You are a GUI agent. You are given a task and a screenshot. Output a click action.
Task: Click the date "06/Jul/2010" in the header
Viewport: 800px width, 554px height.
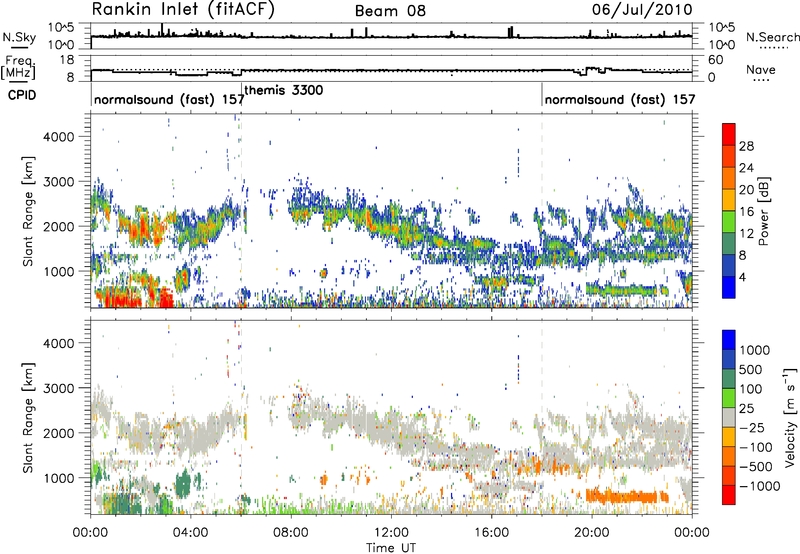[642, 10]
